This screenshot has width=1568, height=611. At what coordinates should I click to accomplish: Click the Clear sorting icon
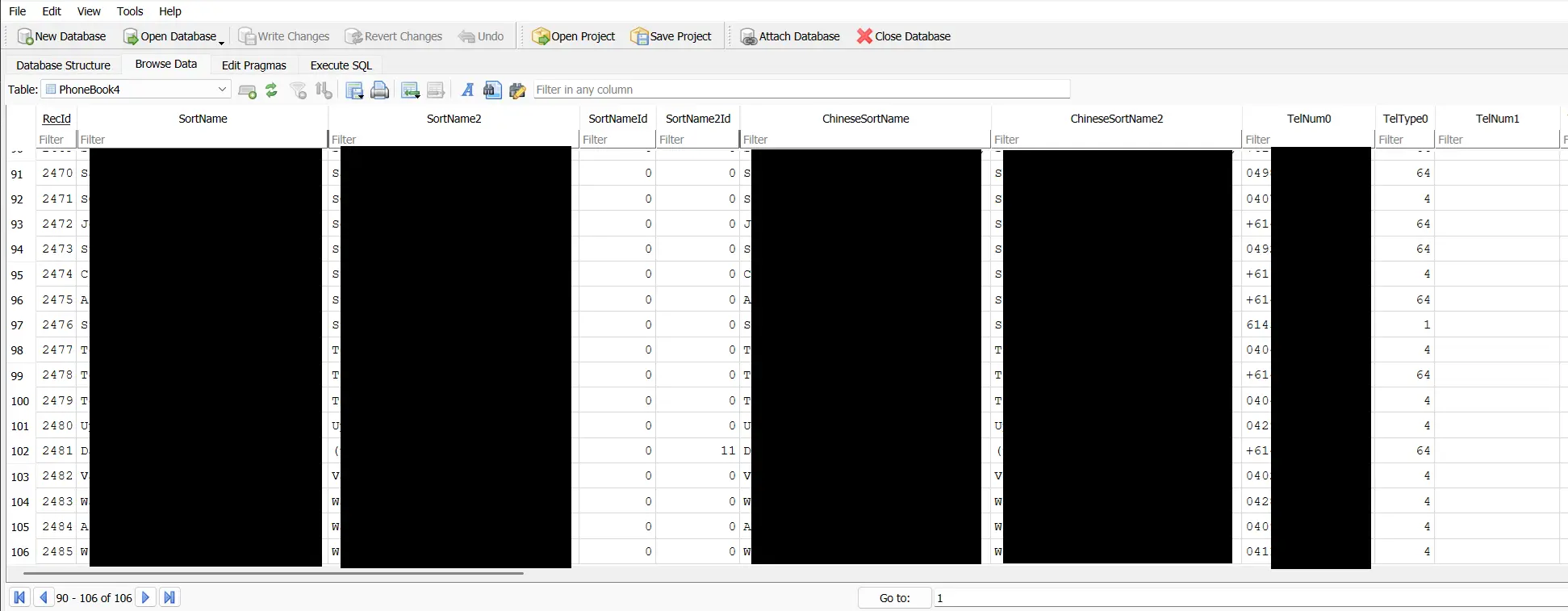pos(324,90)
